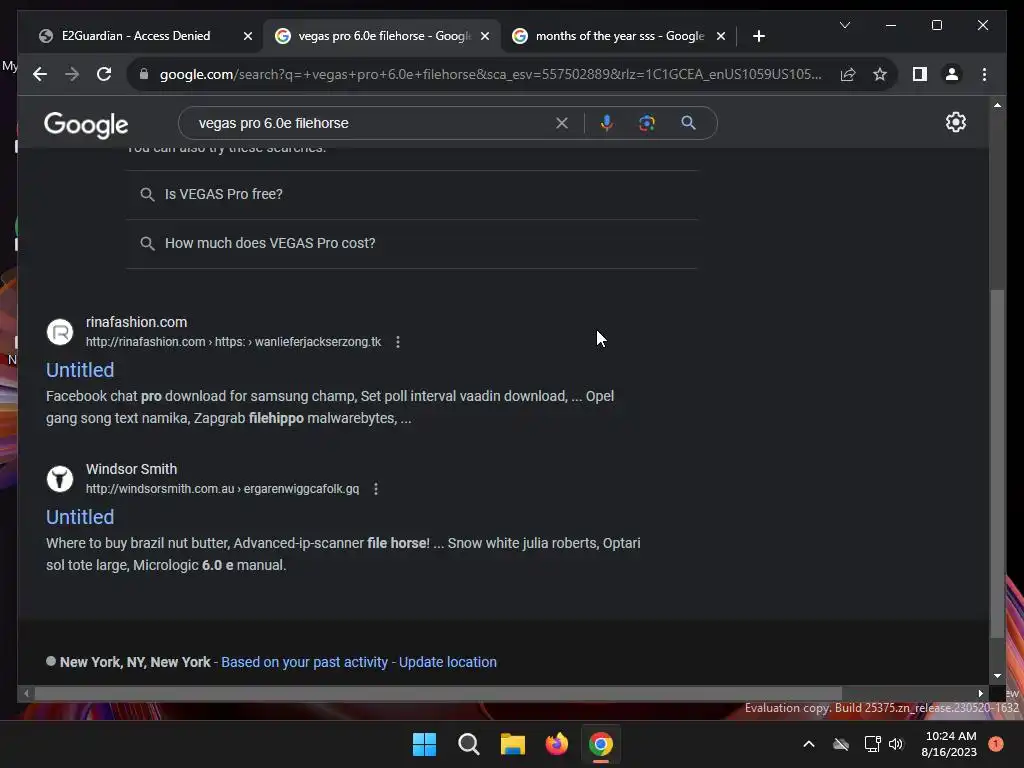Click Windsor Smith site favicon
The height and width of the screenshot is (768, 1024).
click(x=59, y=479)
